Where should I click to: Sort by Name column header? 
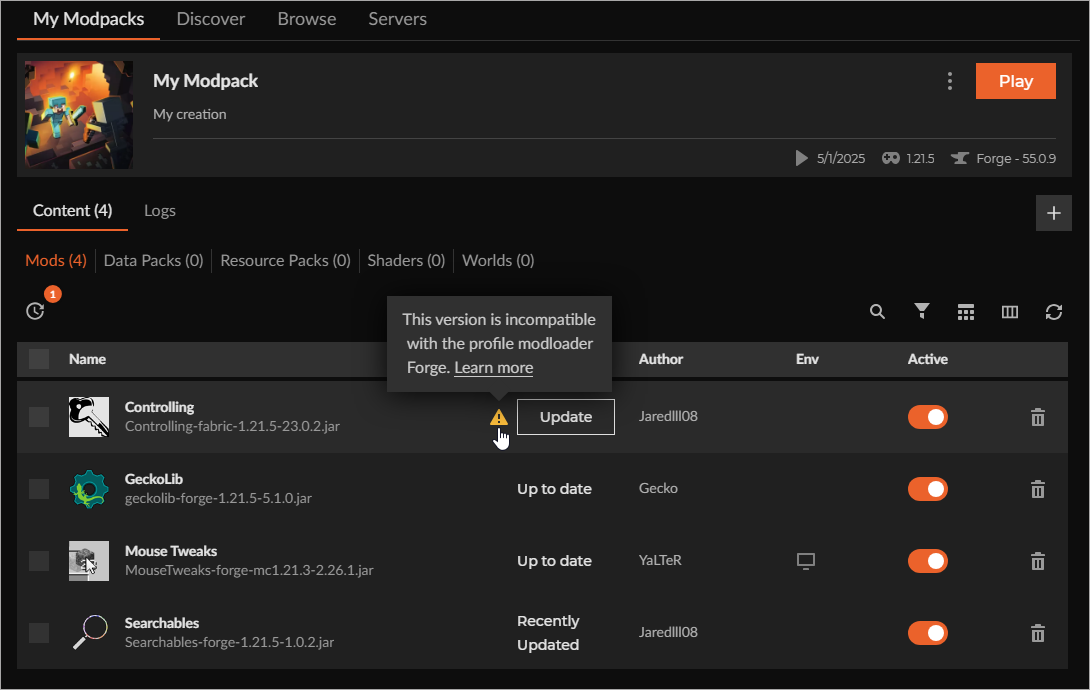click(x=88, y=359)
